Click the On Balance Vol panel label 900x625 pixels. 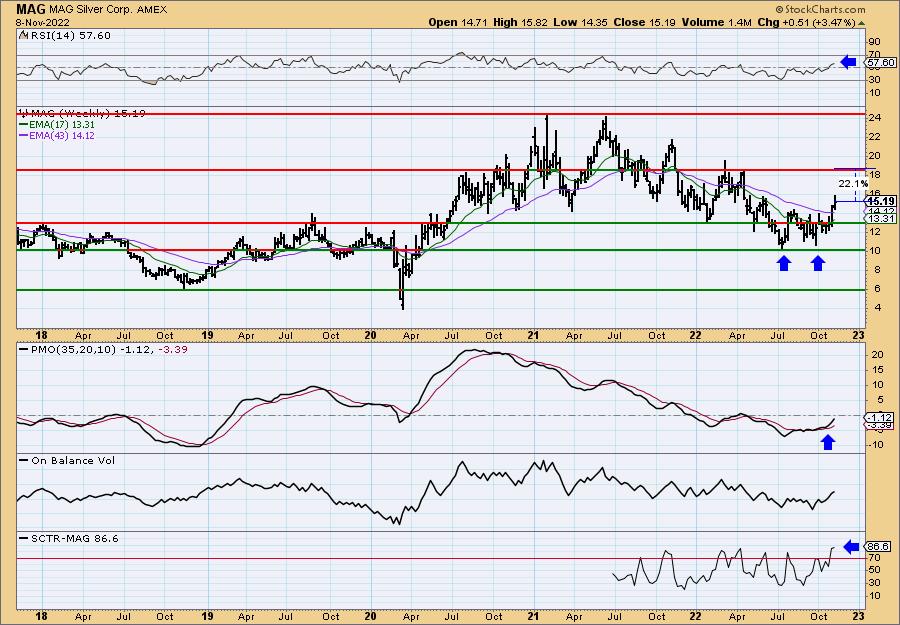73,461
